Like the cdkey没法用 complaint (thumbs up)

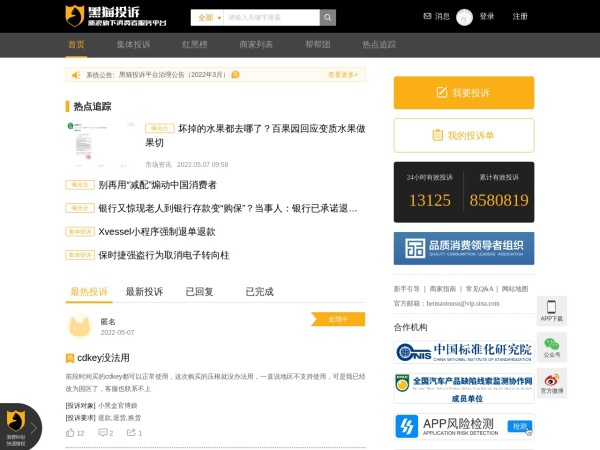click(70, 433)
